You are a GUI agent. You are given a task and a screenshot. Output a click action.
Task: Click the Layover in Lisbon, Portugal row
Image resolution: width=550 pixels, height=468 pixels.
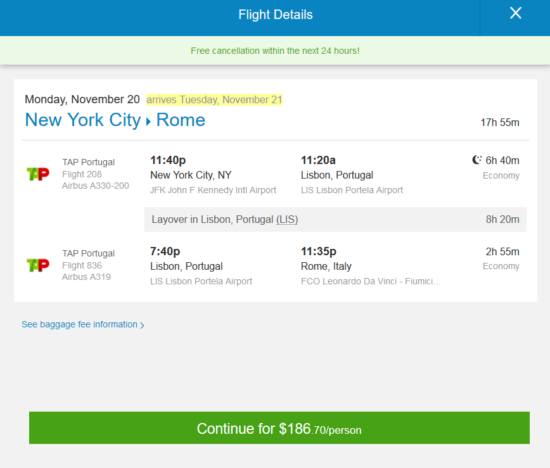click(x=335, y=220)
